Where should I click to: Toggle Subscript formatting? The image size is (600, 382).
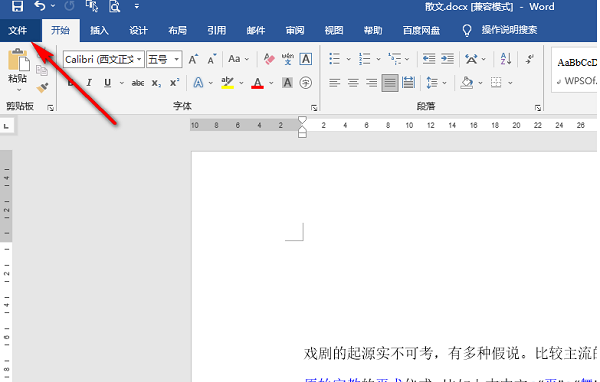click(156, 83)
